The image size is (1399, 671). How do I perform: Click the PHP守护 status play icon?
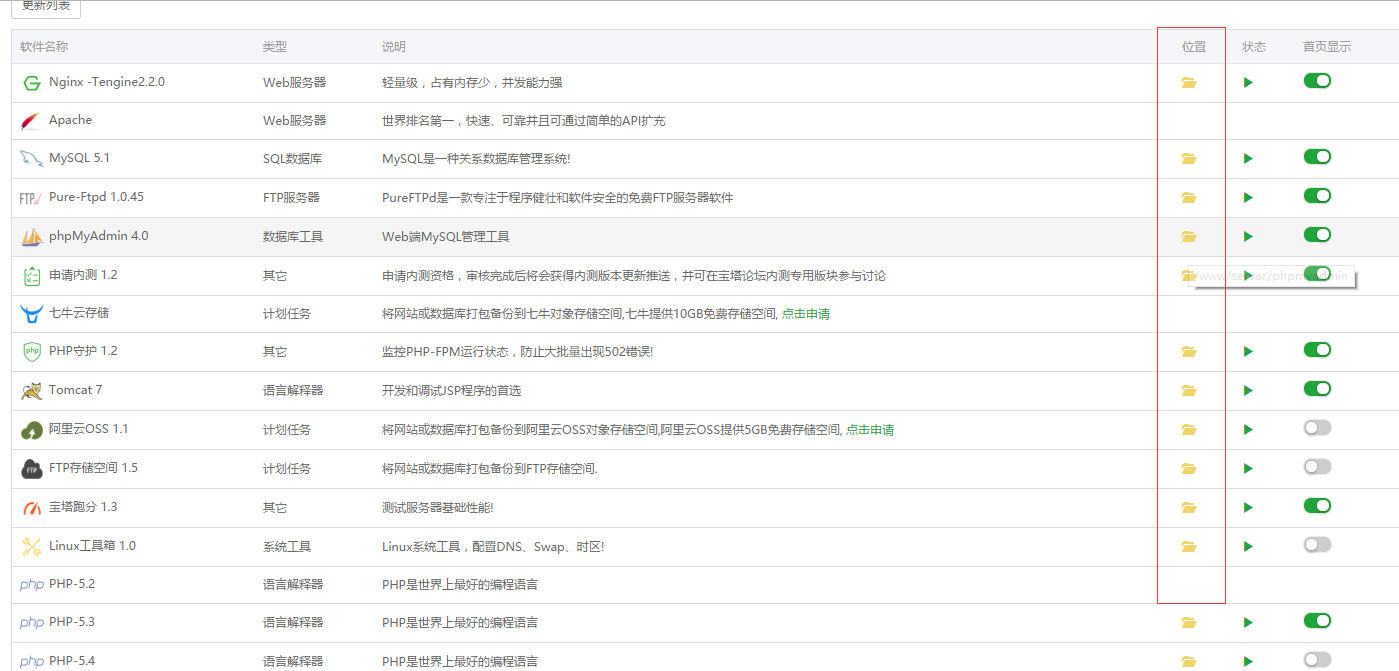pos(1248,351)
